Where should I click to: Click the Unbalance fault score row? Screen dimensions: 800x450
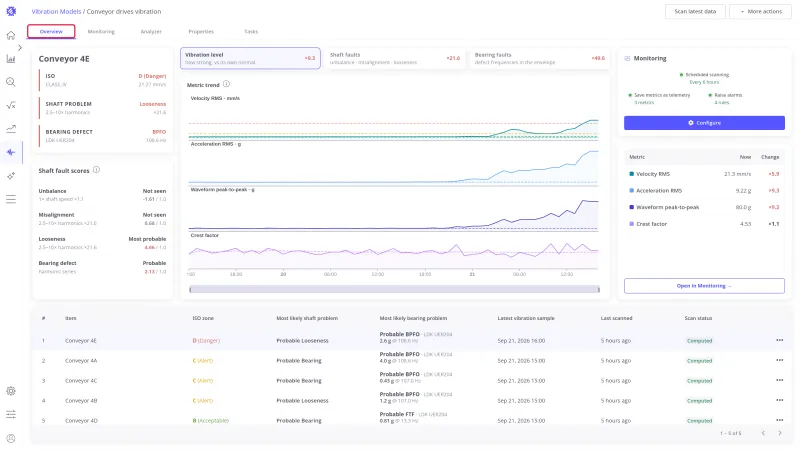[102, 195]
